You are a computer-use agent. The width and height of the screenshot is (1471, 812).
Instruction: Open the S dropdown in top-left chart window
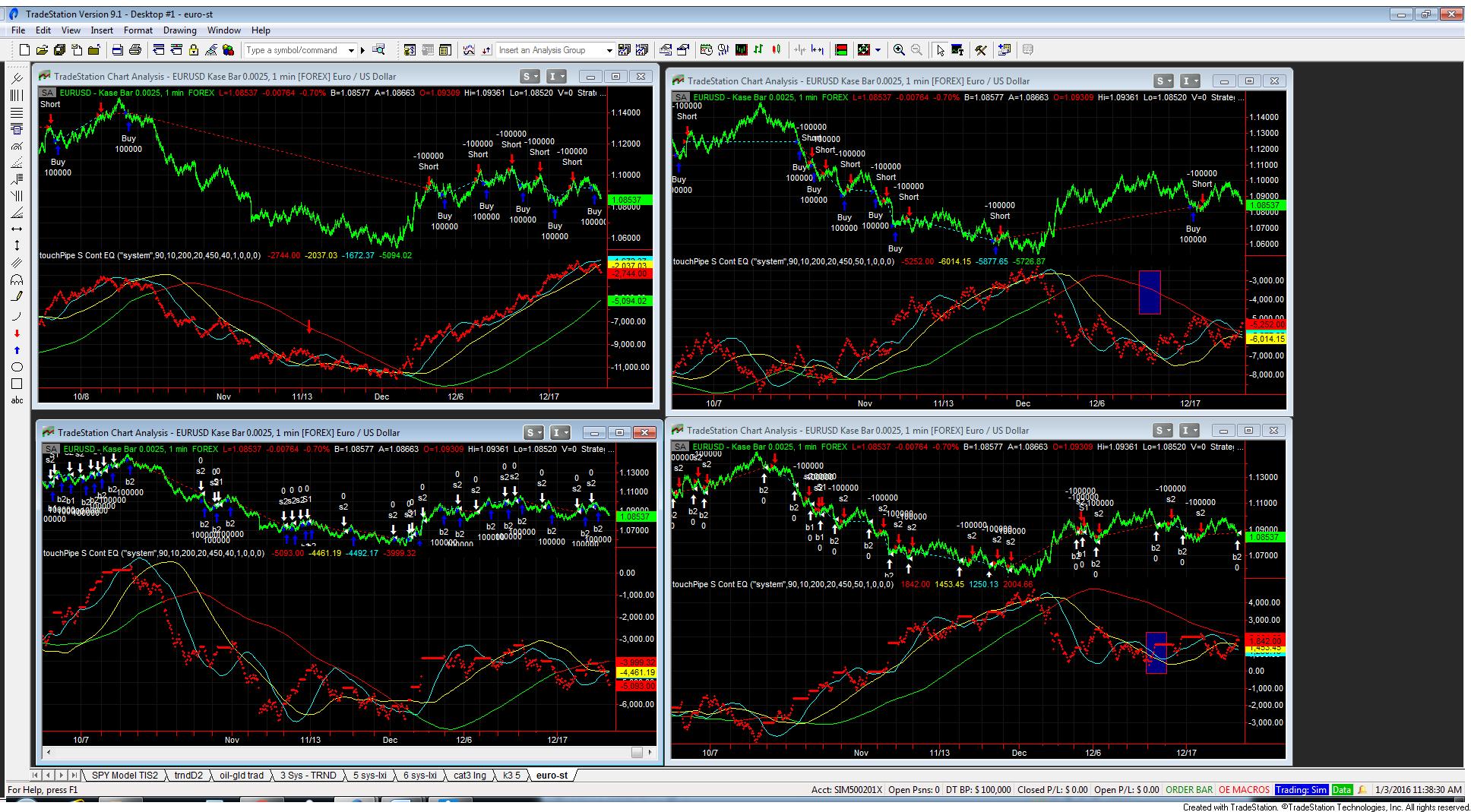point(530,76)
